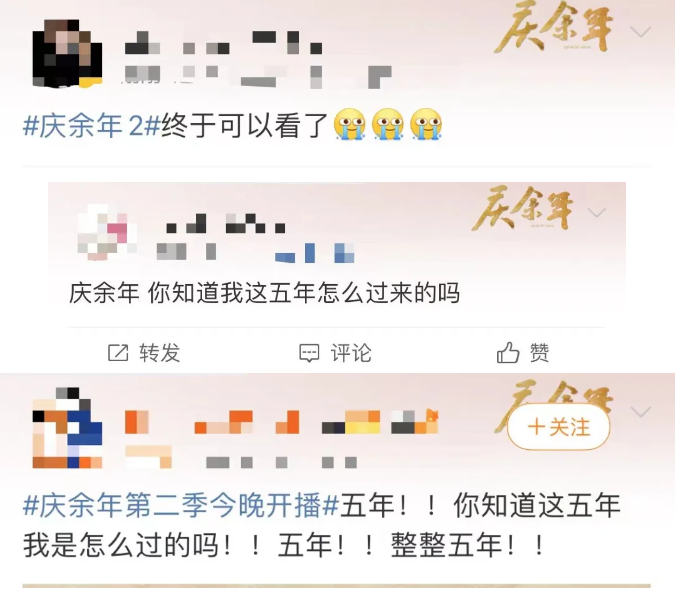Follow the third poster with 关注 button
The height and width of the screenshot is (590, 675).
(x=559, y=427)
